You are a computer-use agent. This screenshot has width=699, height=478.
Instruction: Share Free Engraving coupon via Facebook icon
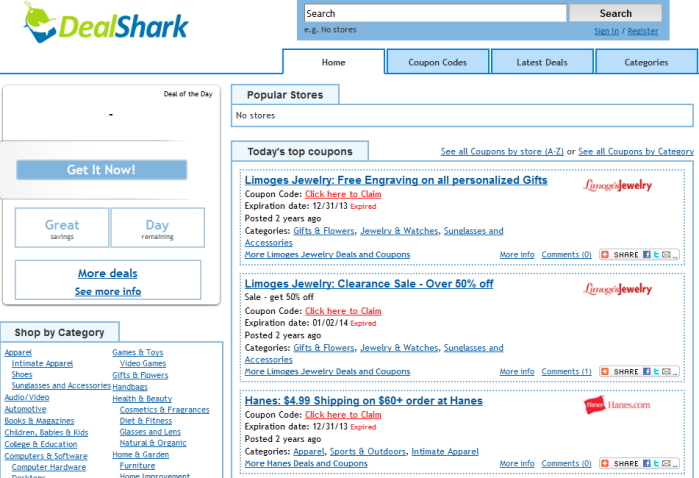646,255
